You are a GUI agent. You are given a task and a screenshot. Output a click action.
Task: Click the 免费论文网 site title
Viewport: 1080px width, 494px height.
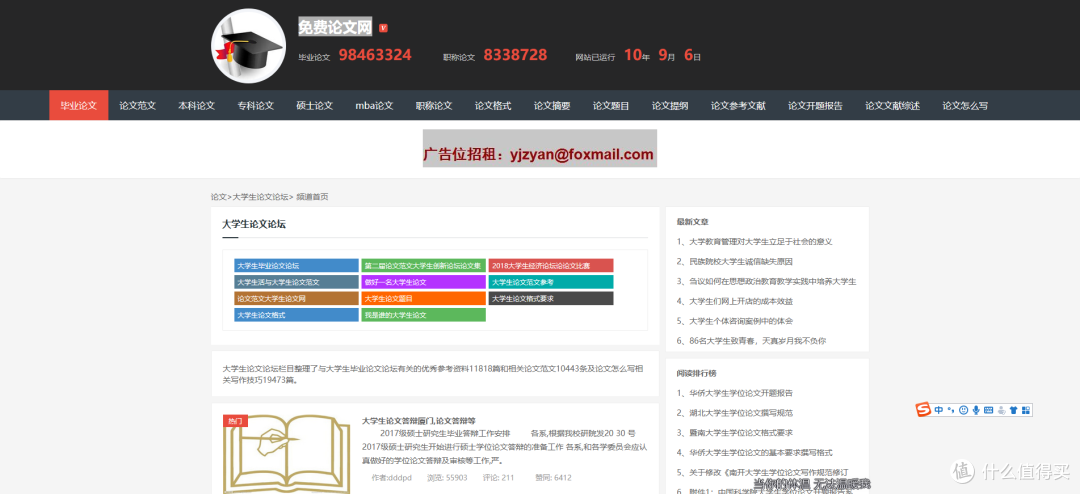point(335,27)
